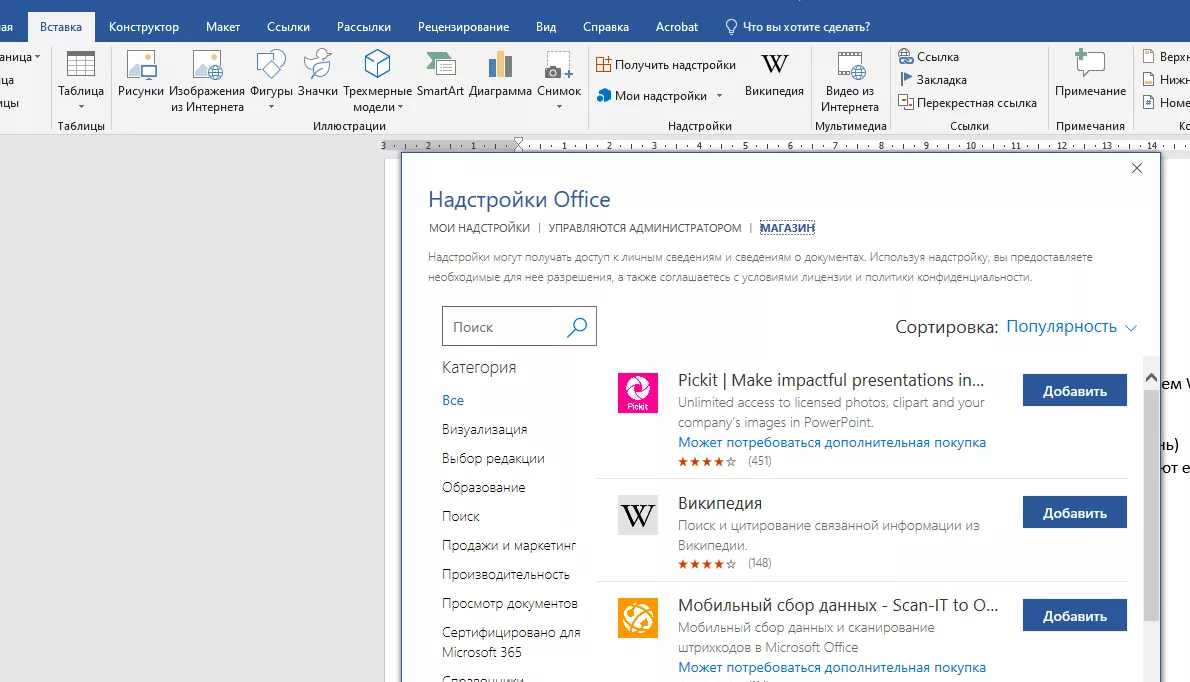Viewport: 1190px width, 682px height.
Task: Add the Pickit add-in
Action: click(x=1074, y=391)
